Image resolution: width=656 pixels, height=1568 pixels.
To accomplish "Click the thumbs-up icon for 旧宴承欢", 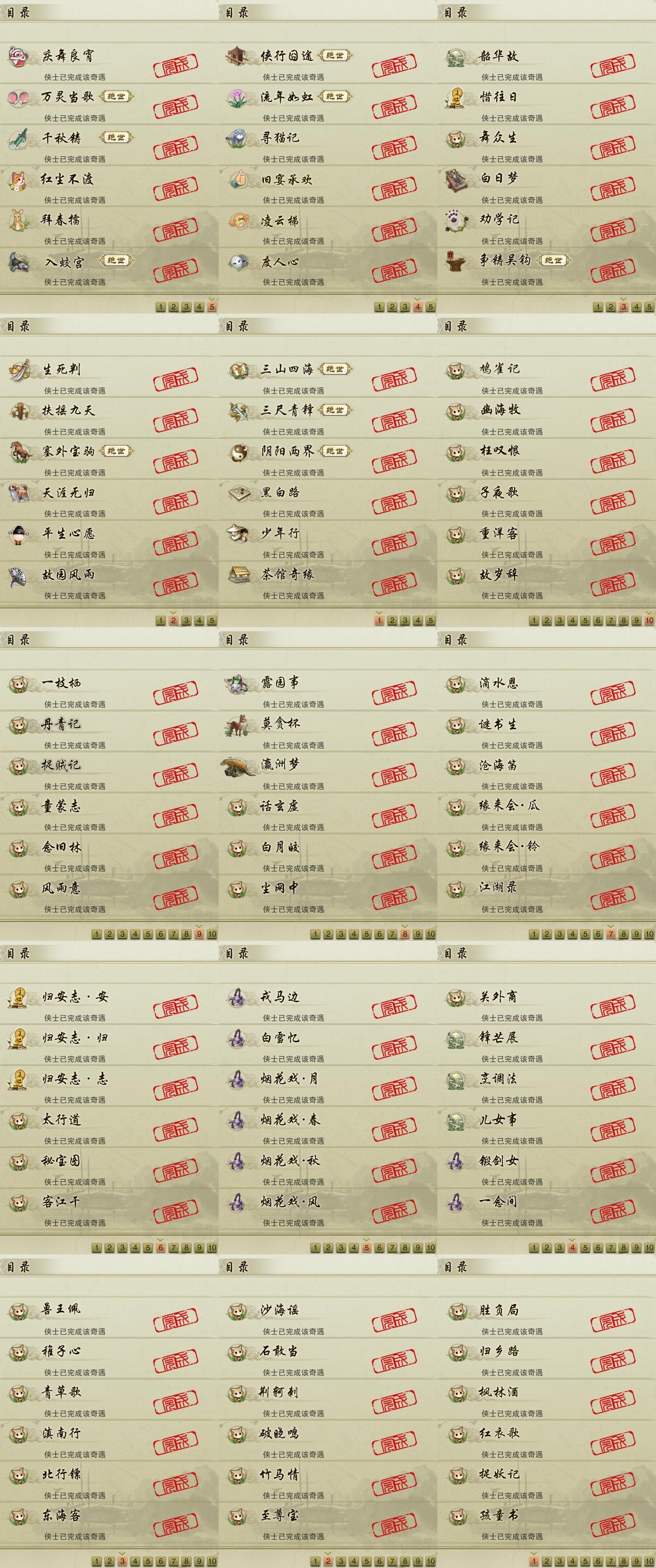I will (238, 179).
